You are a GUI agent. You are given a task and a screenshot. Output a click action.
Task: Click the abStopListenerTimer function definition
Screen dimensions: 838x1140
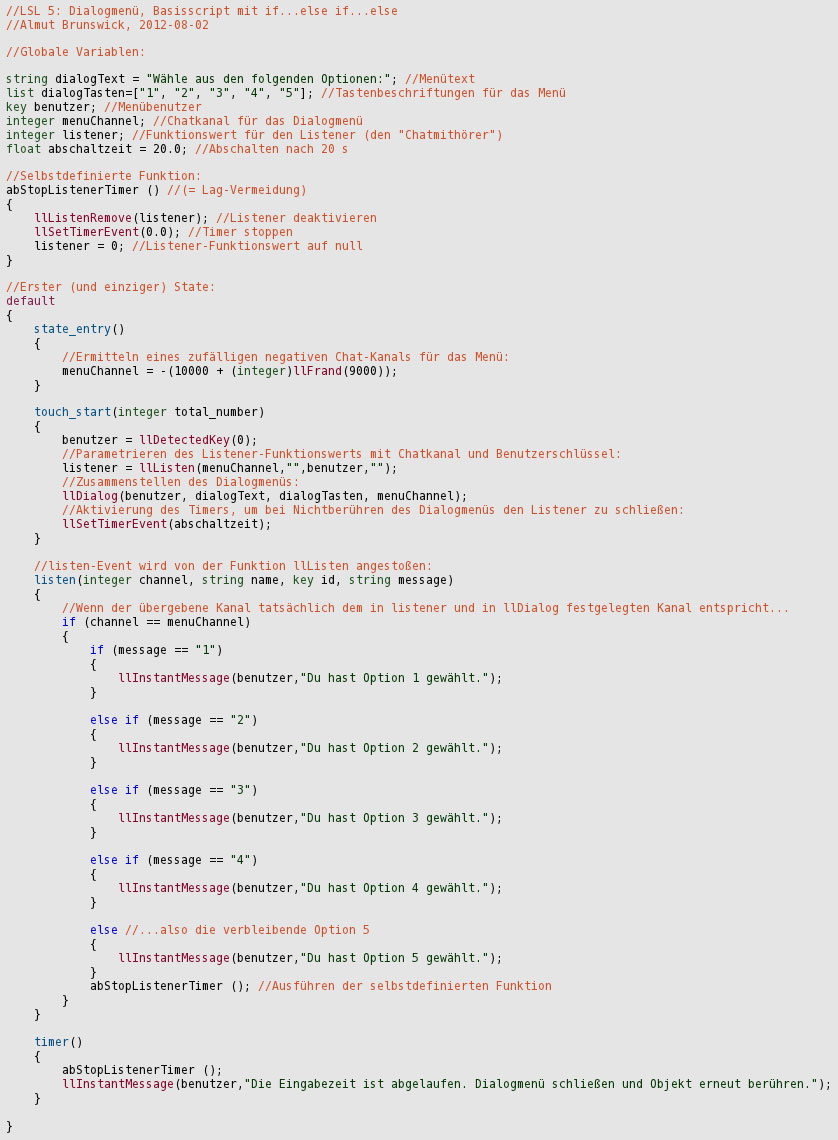point(80,190)
